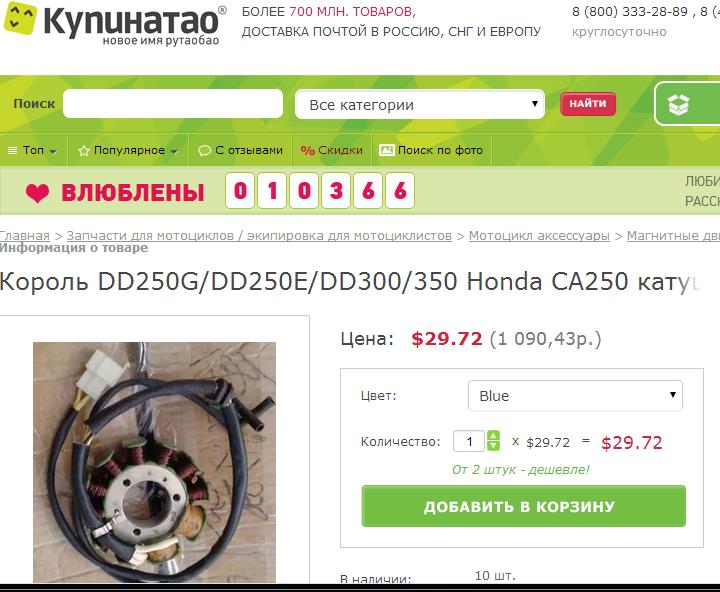Expand the Популярное menu arrow
Screen dimensions: 720x592
[174, 152]
